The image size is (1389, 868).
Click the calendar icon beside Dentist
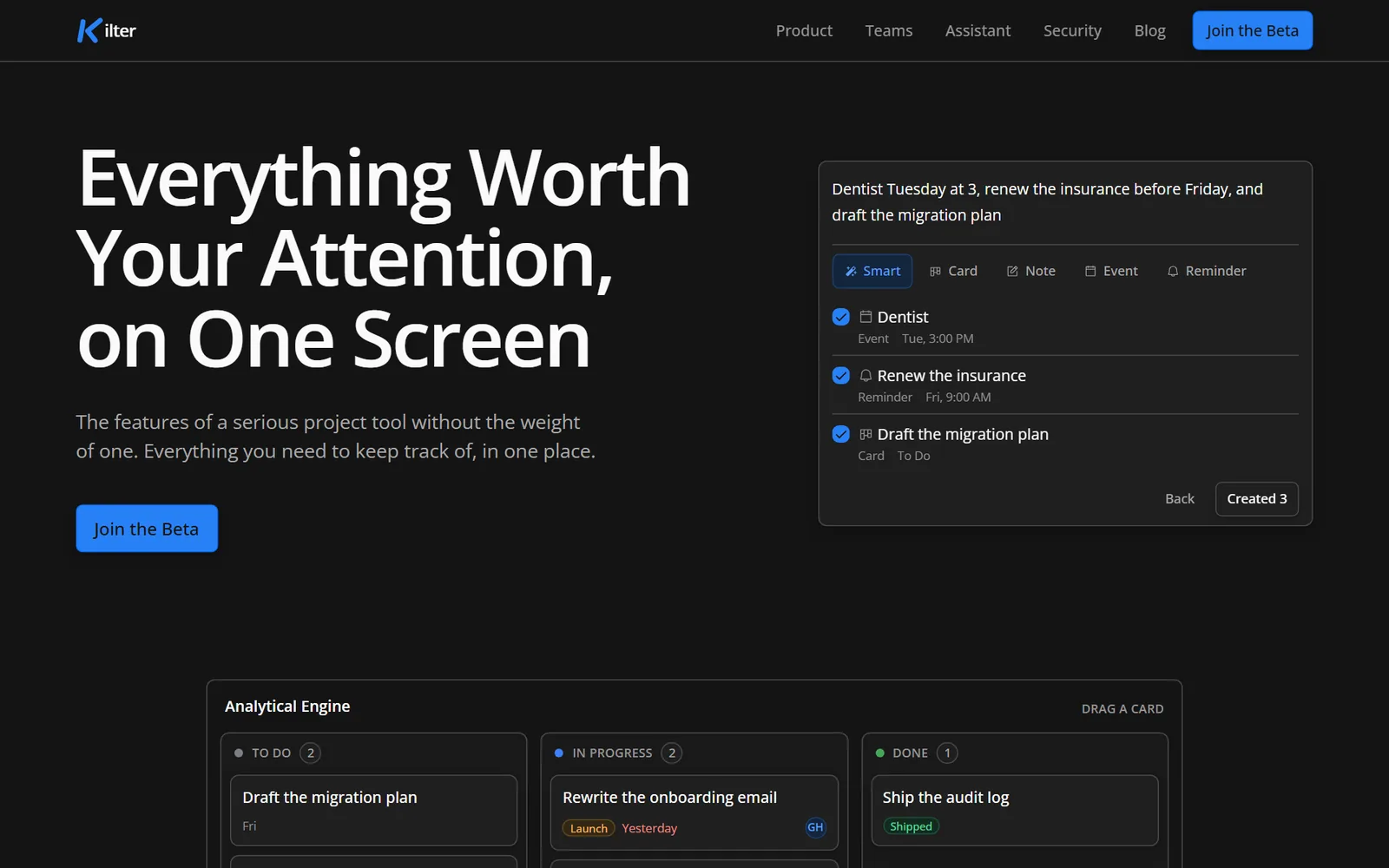[866, 317]
